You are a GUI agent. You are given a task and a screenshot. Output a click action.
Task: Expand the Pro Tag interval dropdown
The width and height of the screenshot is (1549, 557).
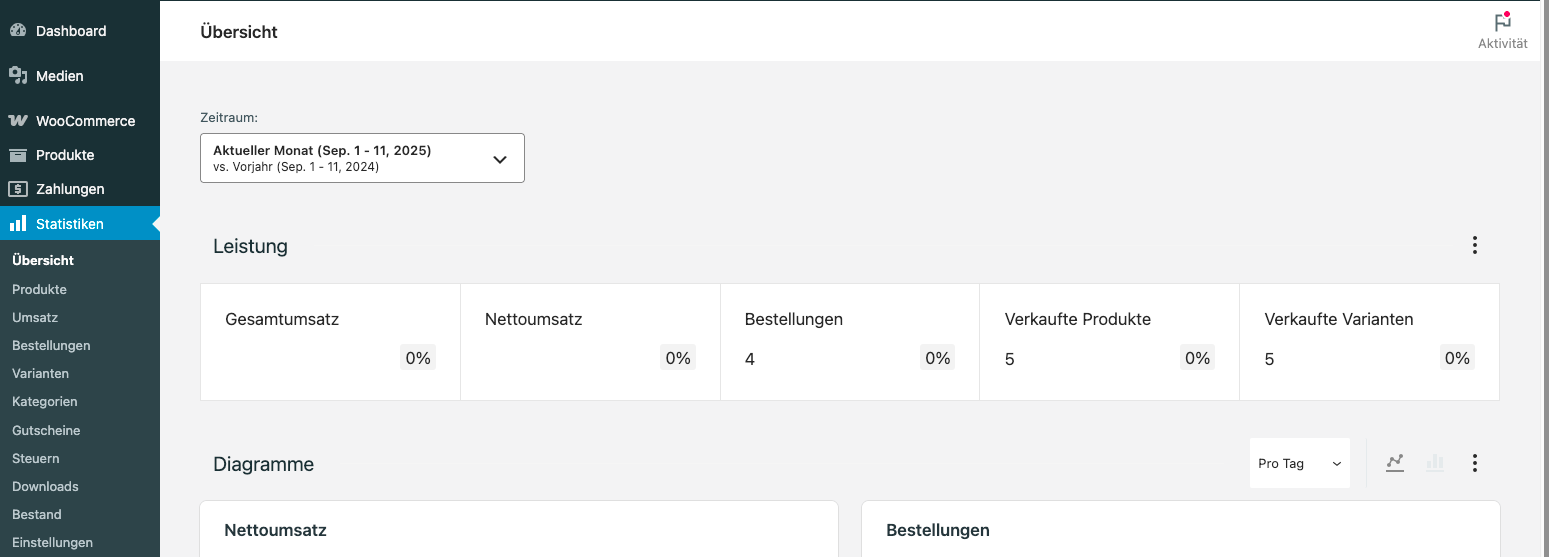(x=1299, y=463)
